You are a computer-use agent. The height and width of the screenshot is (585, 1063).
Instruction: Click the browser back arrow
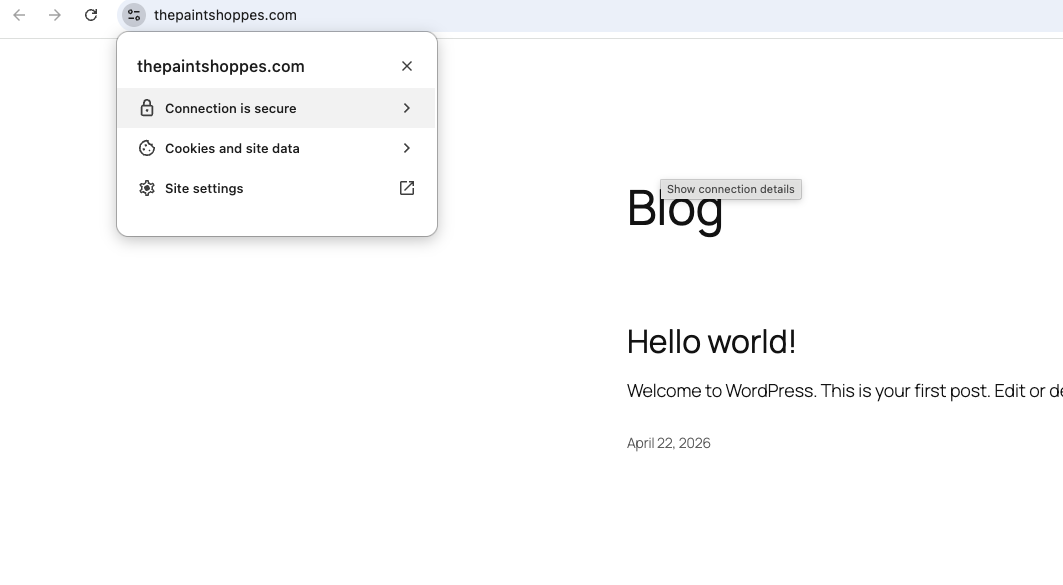(x=19, y=15)
